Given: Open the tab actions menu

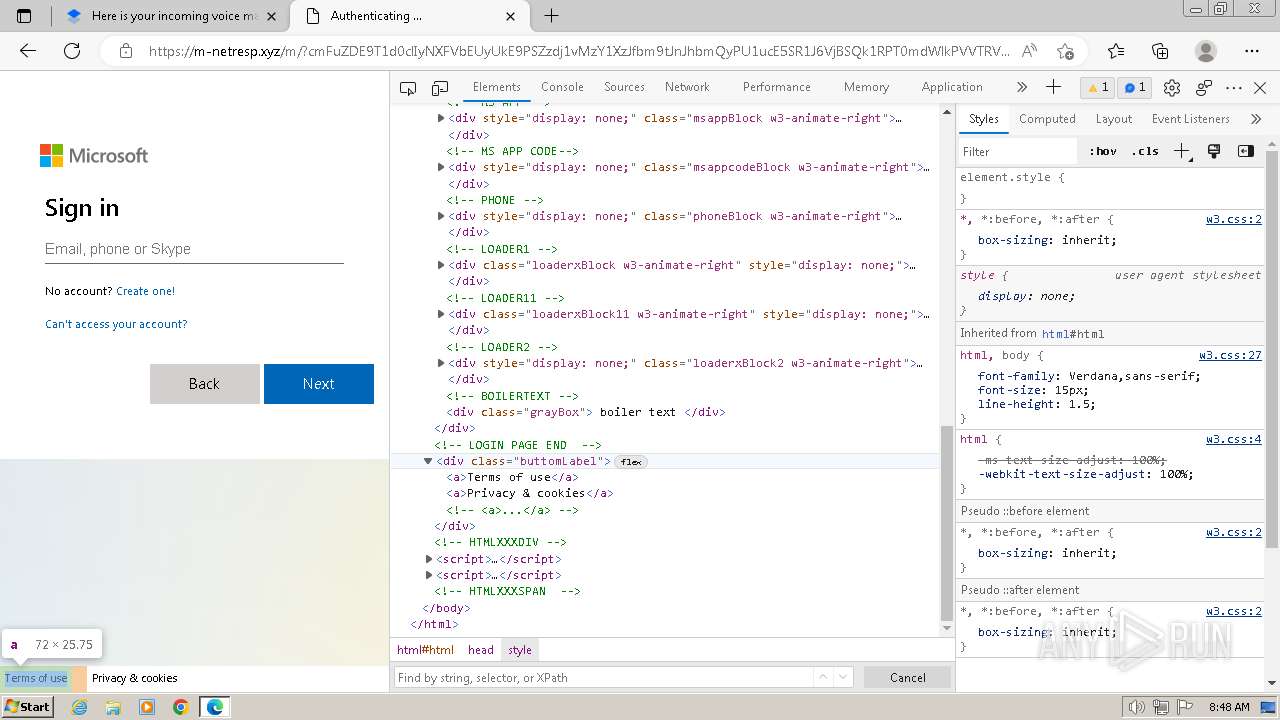Looking at the screenshot, I should click(24, 16).
